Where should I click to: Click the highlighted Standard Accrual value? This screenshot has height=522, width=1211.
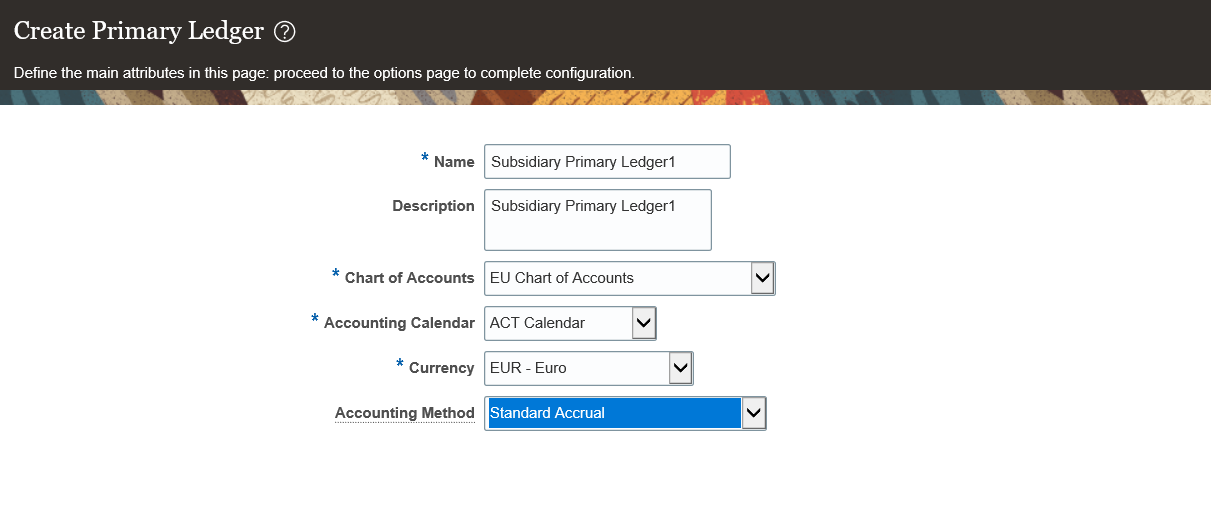613,413
